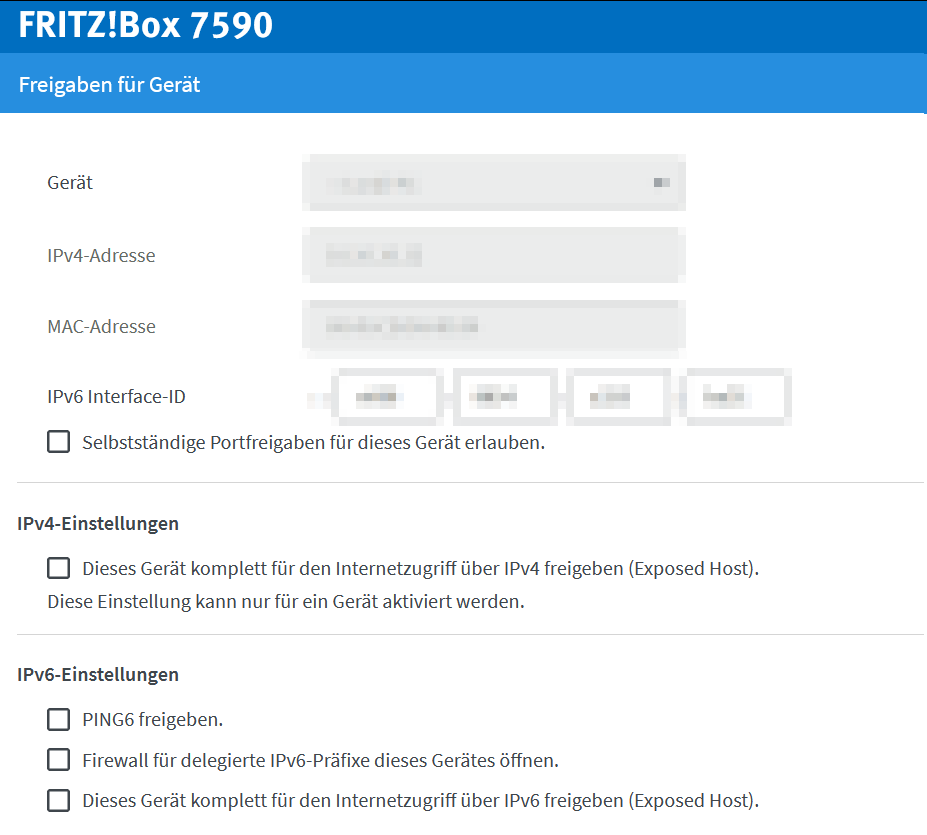927x835 pixels.
Task: Select the second IPv6 Interface-ID box
Action: [505, 397]
